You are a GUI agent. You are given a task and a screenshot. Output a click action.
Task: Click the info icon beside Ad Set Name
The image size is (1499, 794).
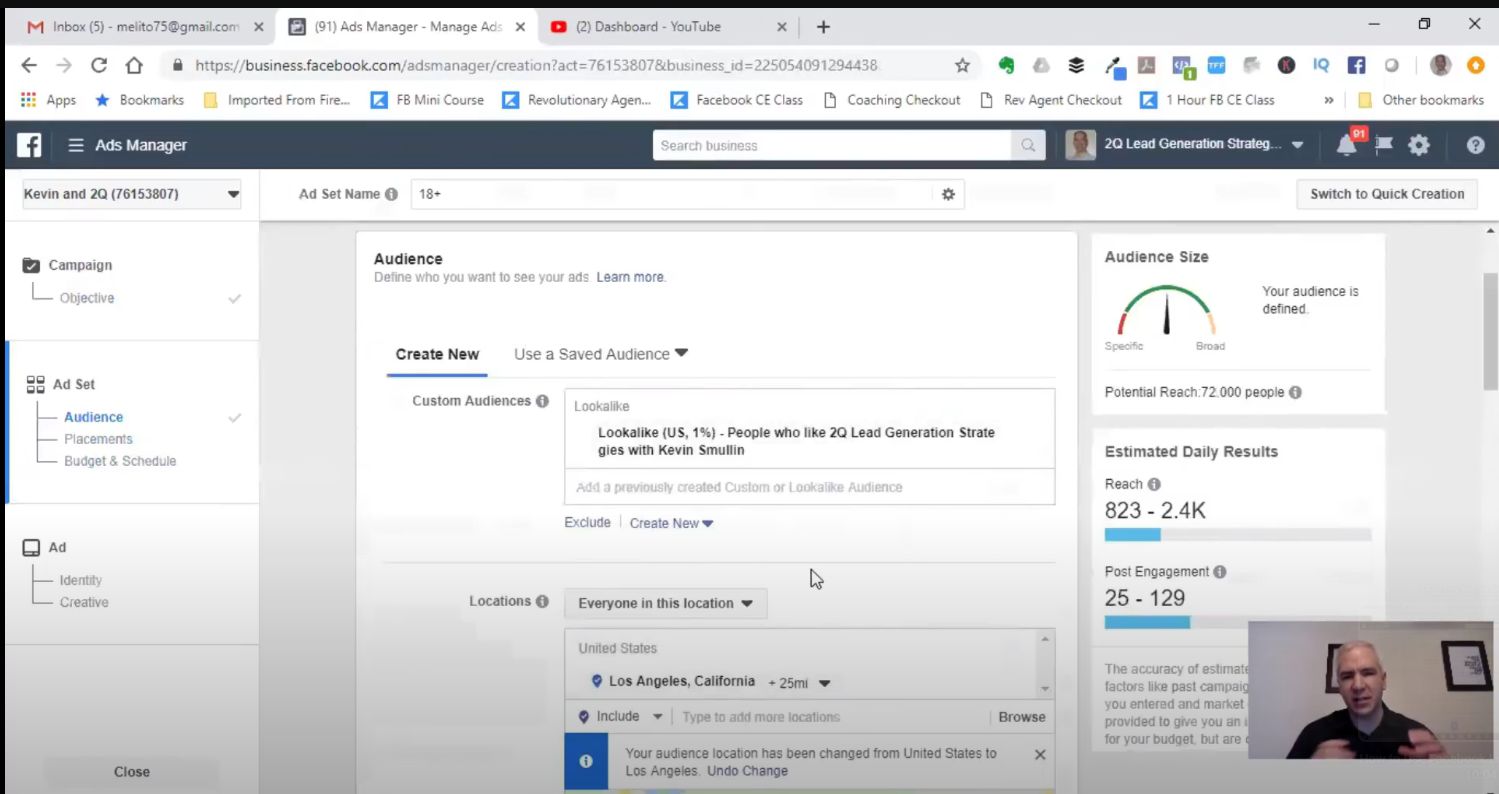[391, 194]
